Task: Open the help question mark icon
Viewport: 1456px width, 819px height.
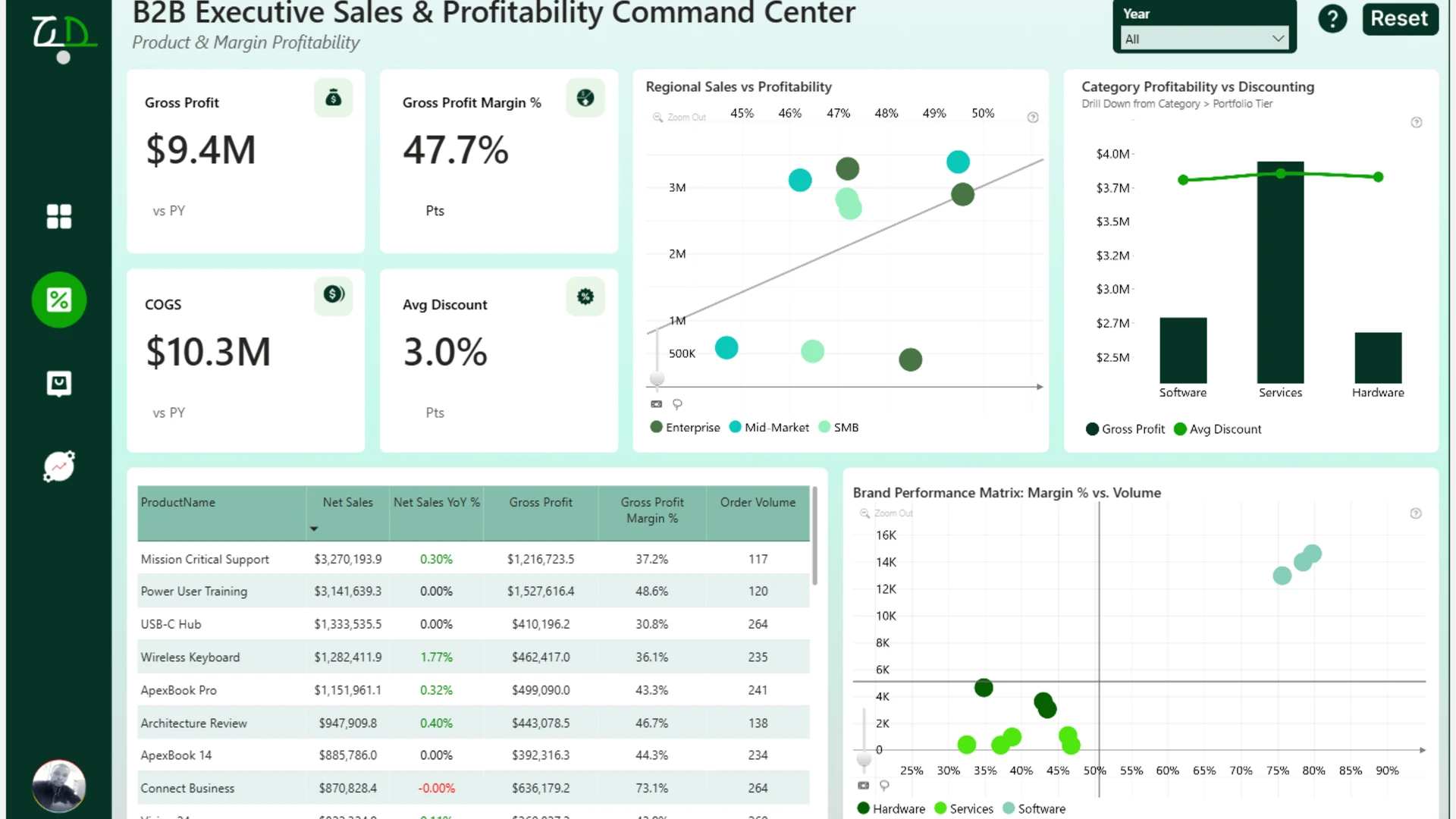Action: click(x=1332, y=19)
